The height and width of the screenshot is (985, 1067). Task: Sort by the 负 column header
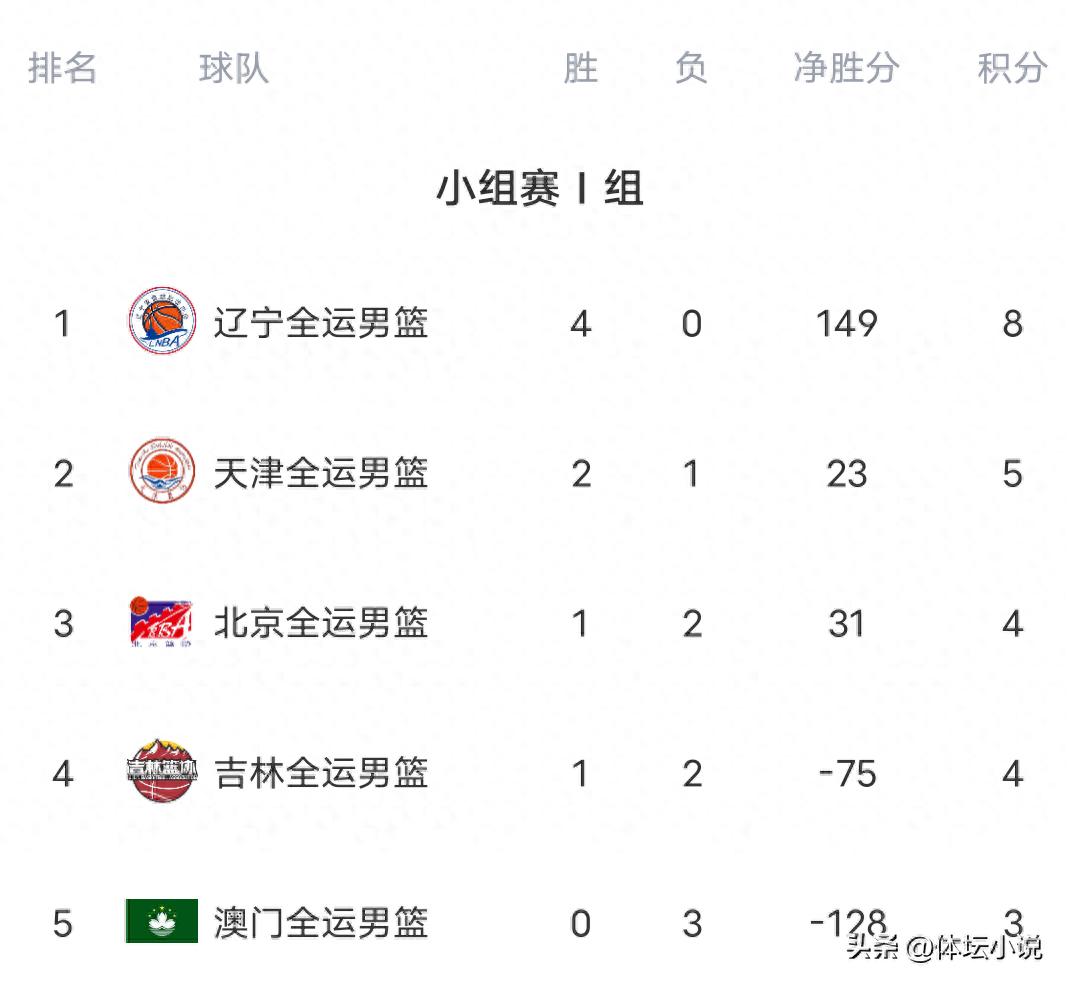click(691, 68)
